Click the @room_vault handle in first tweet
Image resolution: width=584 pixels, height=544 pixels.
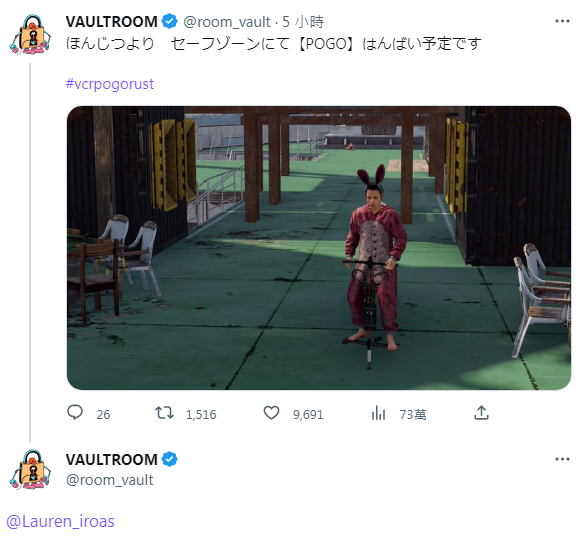point(226,22)
